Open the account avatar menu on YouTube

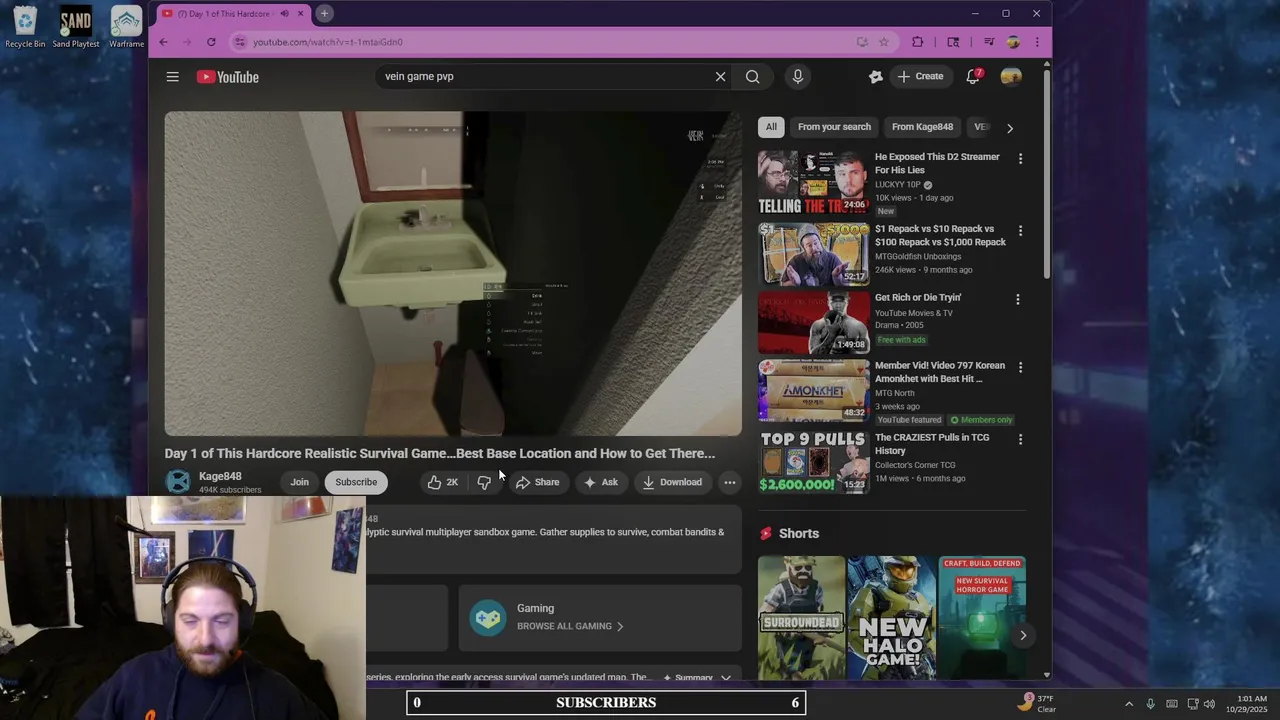1011,77
